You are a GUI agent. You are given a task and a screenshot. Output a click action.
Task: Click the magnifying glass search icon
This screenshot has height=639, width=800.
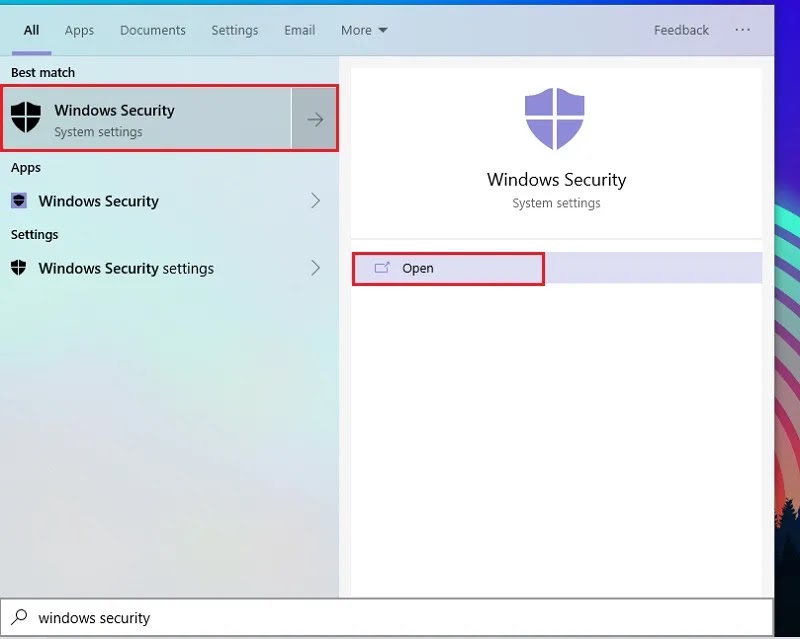pos(19,617)
